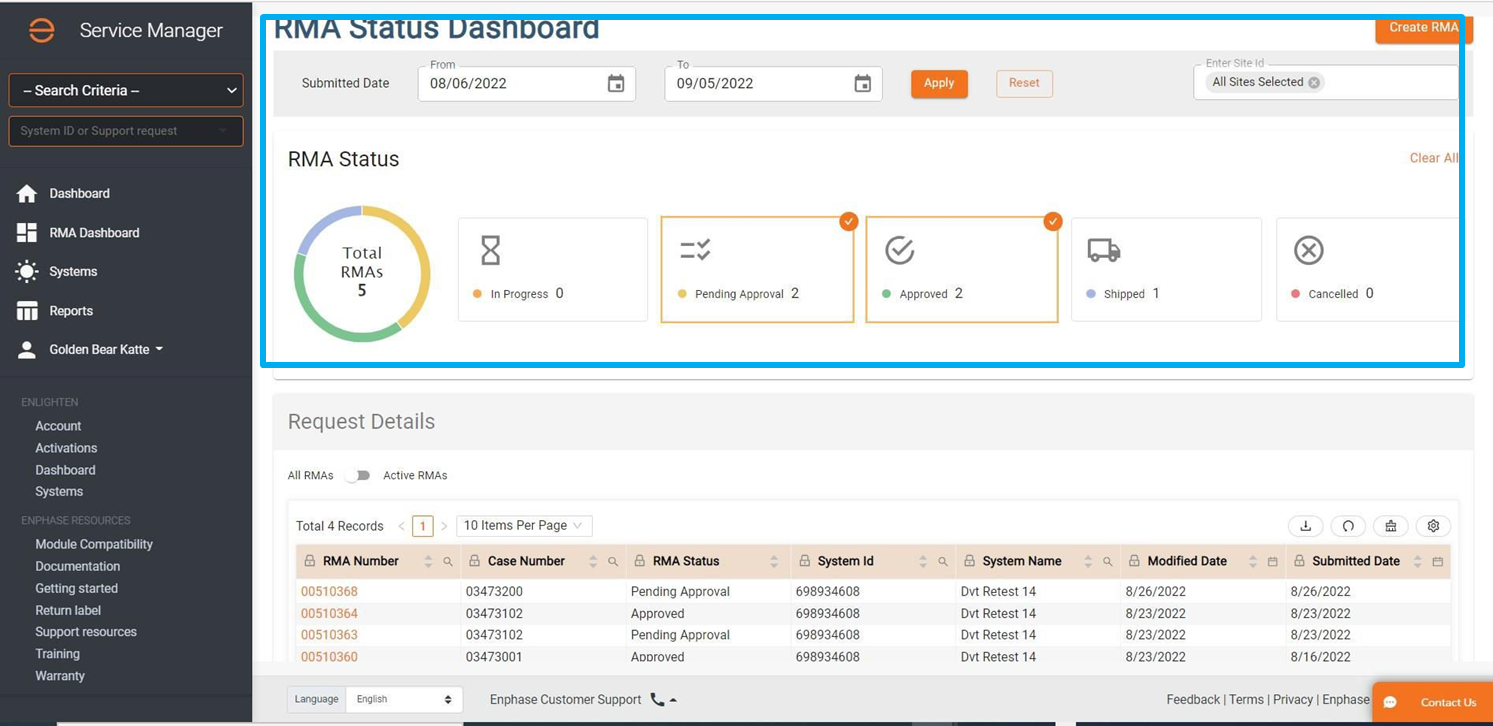
Task: Click Clear All in RMA Status
Action: pos(1433,158)
